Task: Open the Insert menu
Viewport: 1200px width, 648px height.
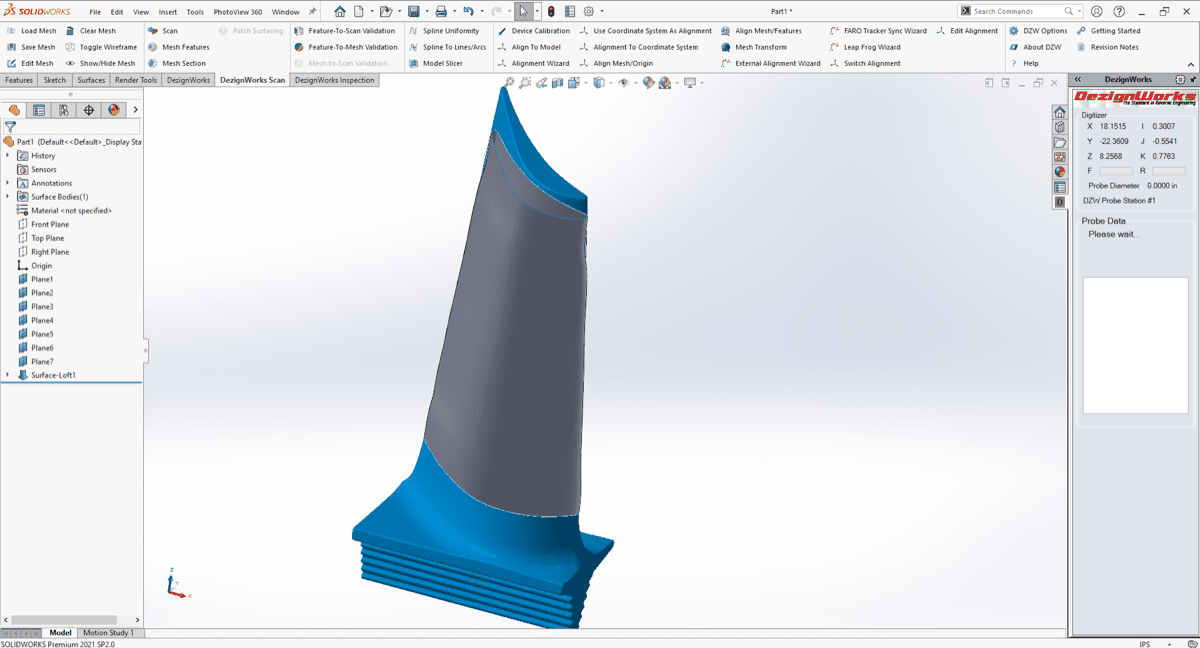Action: pos(168,12)
